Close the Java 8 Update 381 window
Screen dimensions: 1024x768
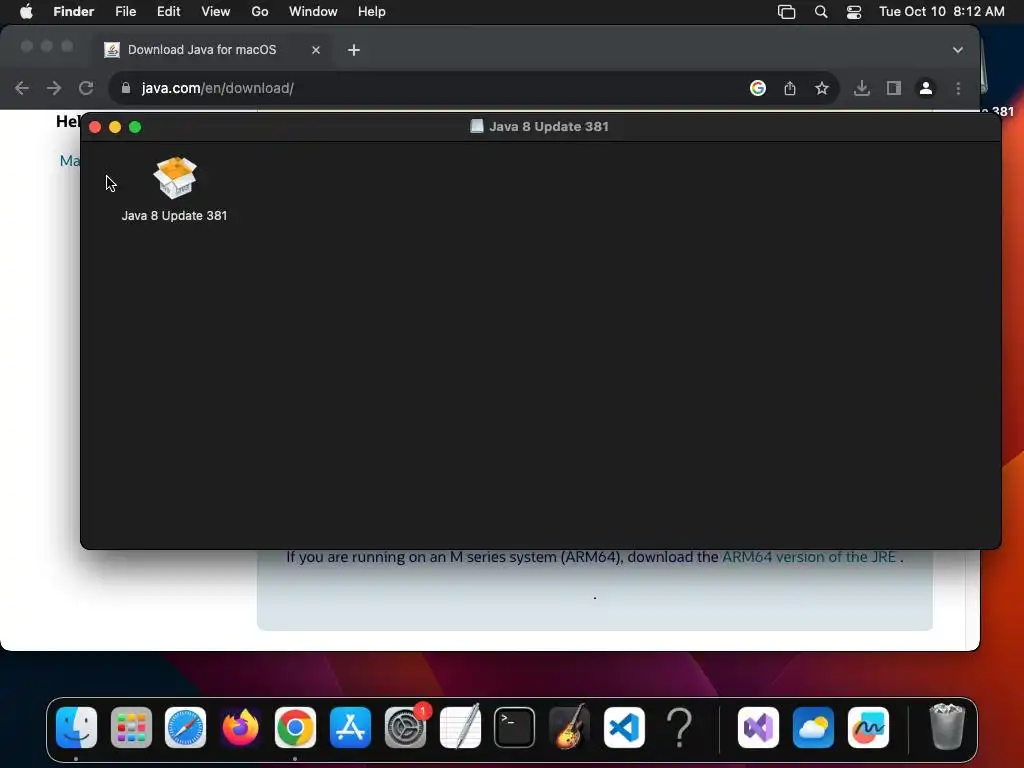95,127
